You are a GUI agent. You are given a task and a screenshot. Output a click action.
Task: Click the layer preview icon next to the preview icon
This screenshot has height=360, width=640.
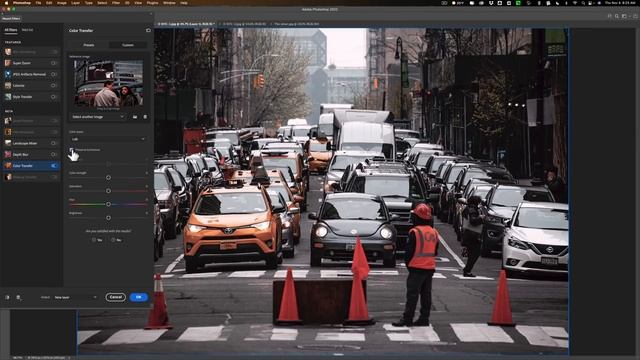coord(18,298)
